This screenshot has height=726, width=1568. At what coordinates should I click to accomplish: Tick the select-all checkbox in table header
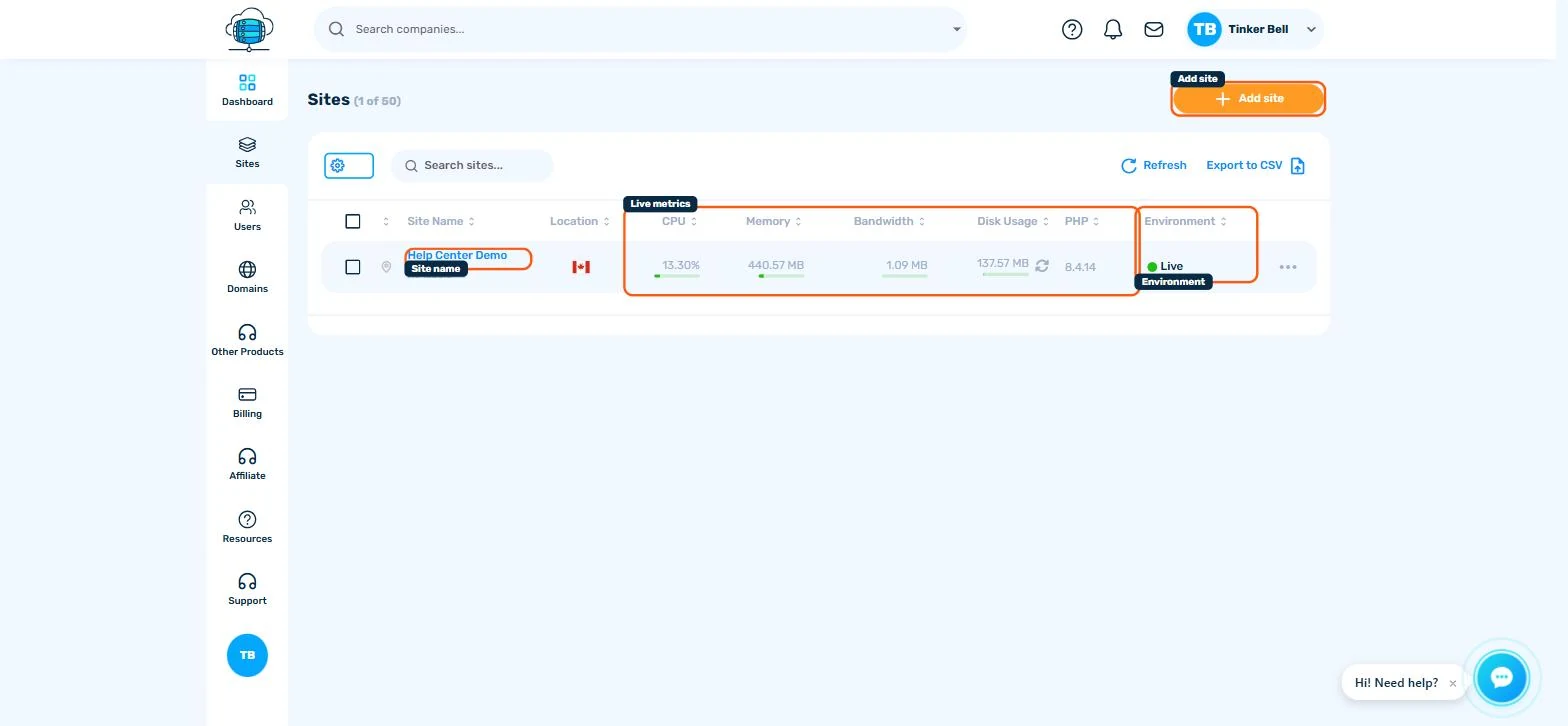point(352,221)
